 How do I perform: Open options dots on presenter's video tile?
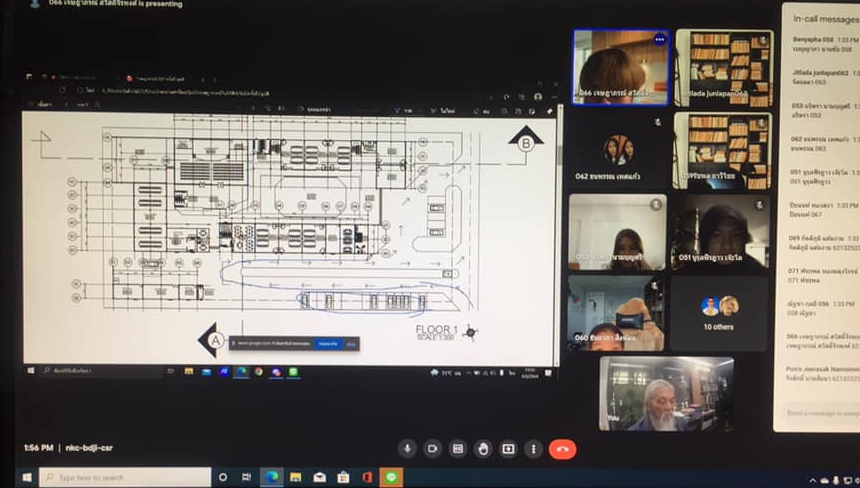[x=659, y=39]
